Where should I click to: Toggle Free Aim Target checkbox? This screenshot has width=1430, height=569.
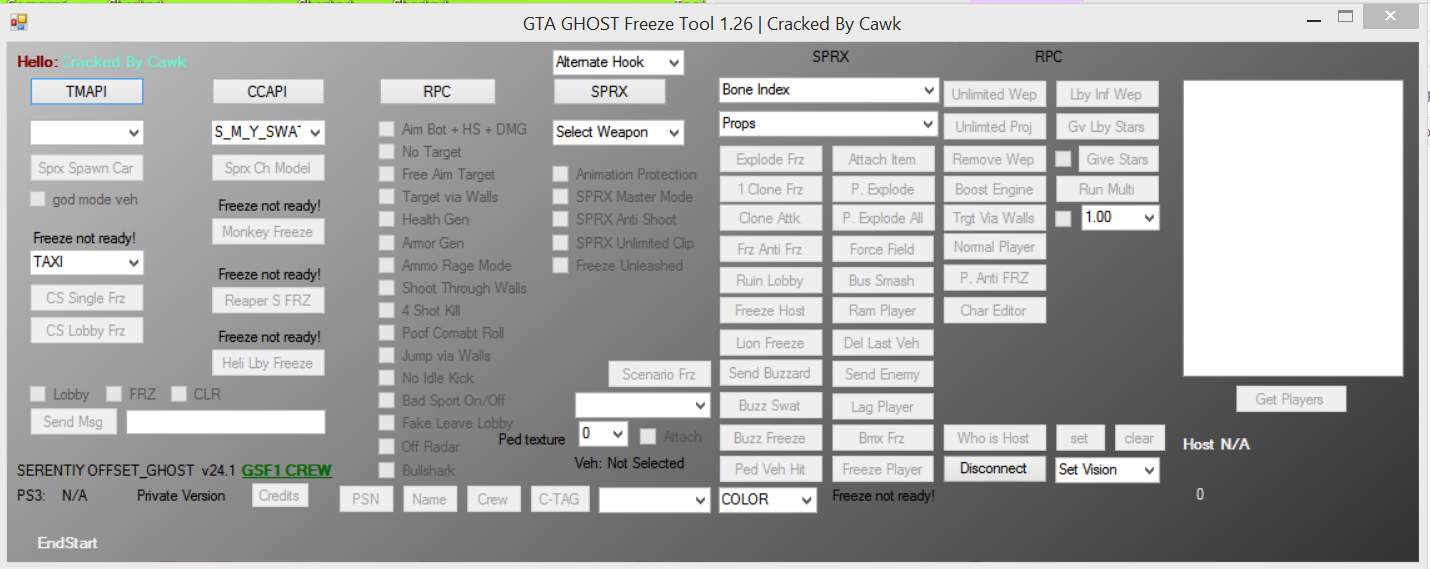pyautogui.click(x=386, y=174)
